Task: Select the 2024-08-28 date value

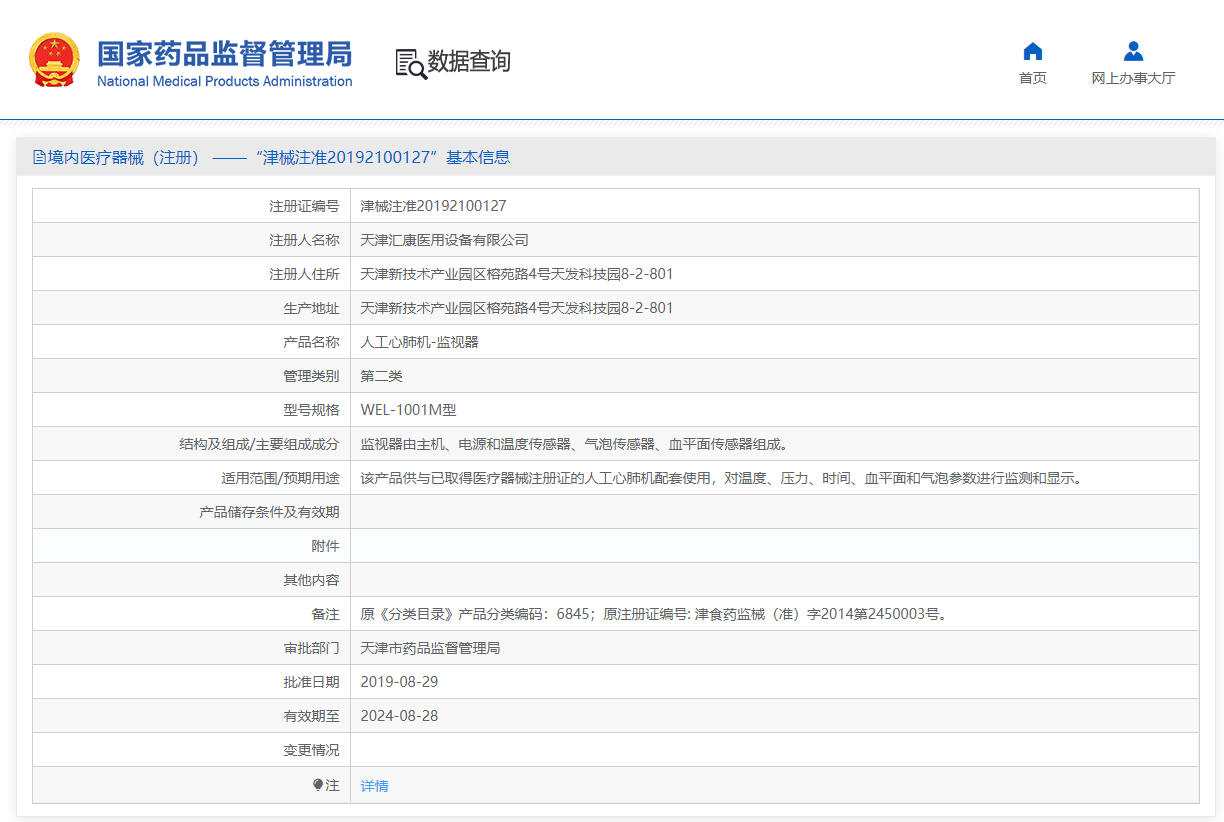Action: point(399,716)
